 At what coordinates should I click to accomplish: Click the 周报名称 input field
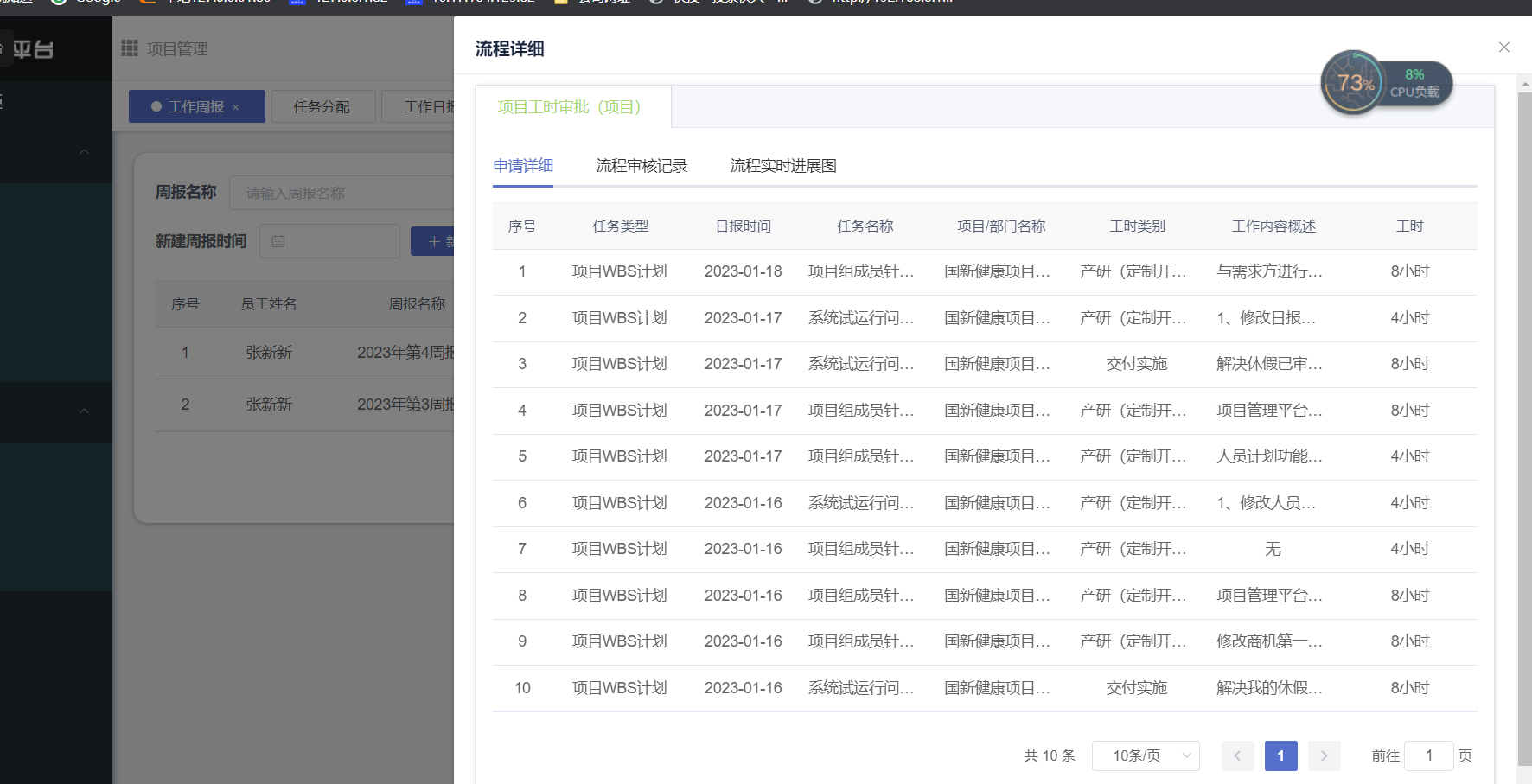[342, 193]
